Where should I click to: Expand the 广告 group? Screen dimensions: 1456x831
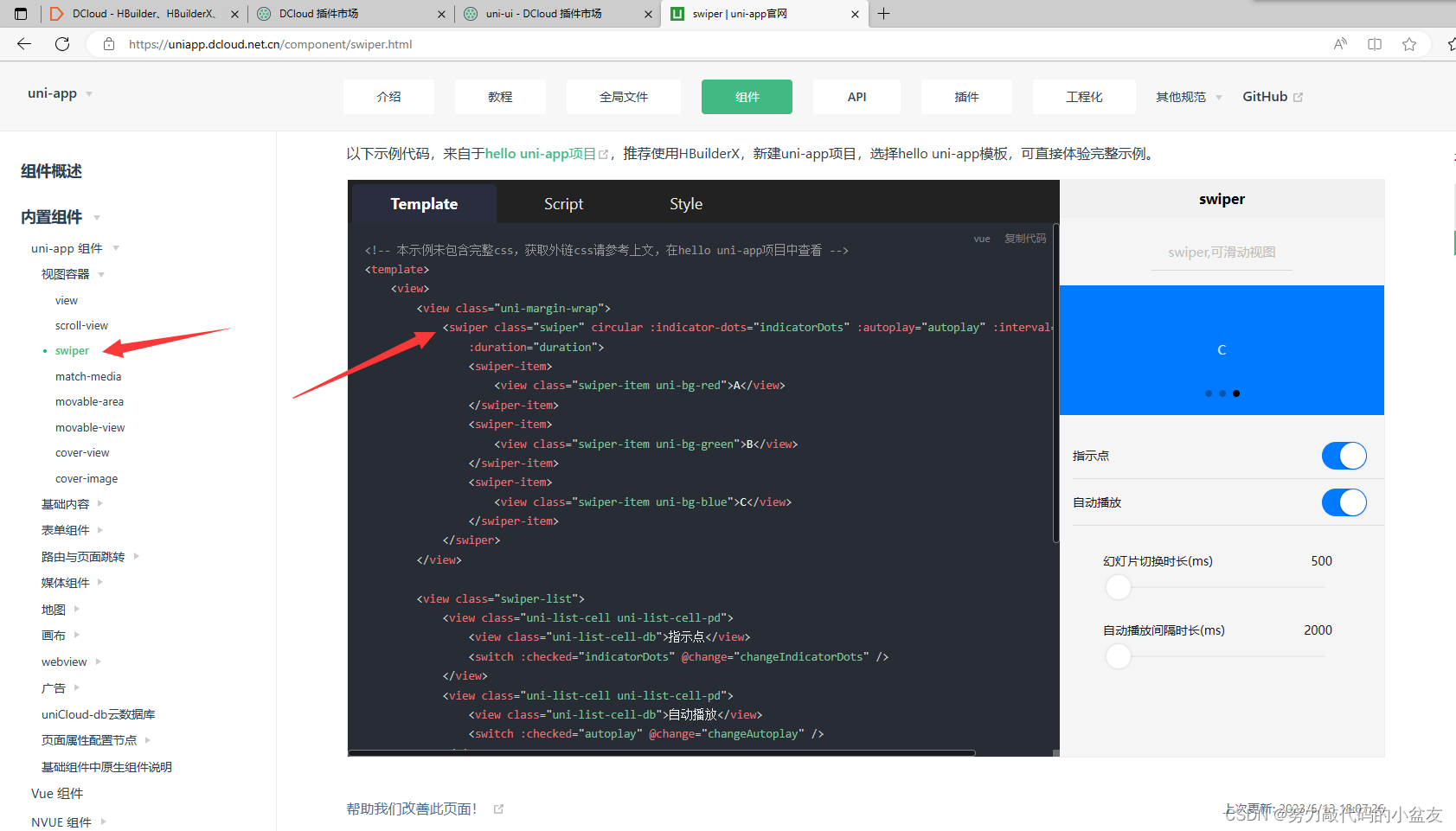tap(77, 687)
